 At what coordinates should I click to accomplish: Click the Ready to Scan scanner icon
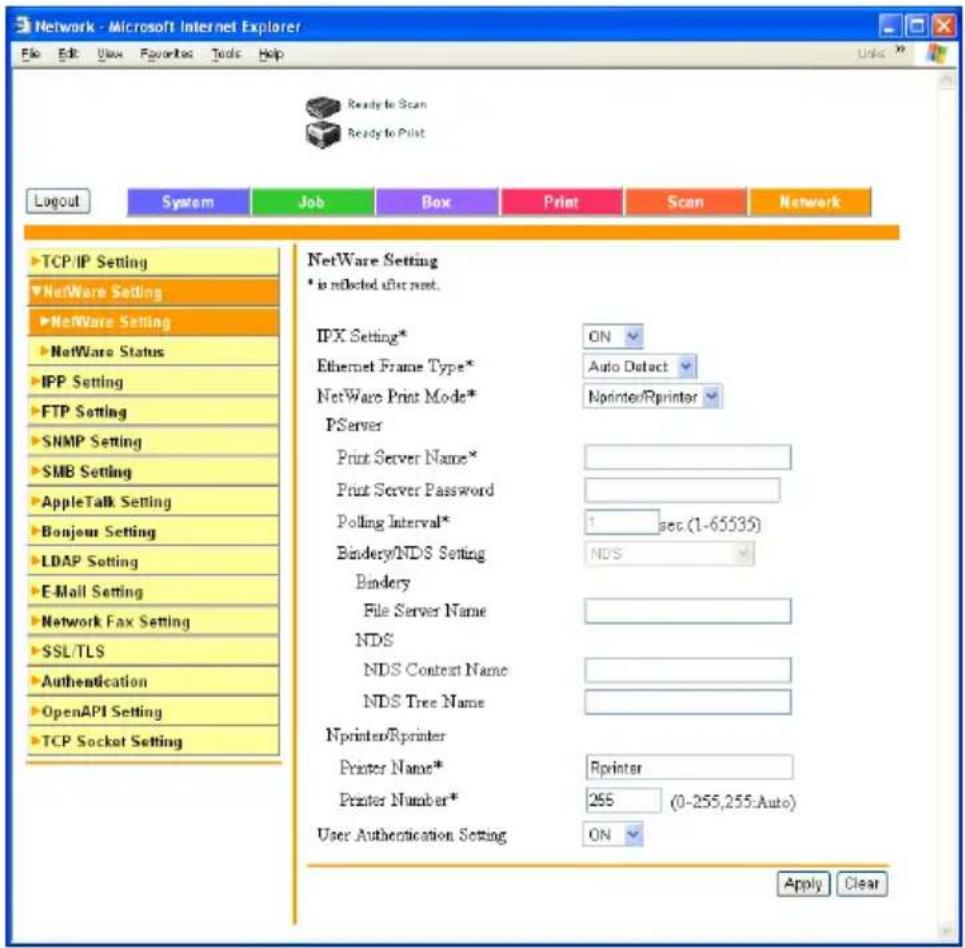[x=322, y=106]
